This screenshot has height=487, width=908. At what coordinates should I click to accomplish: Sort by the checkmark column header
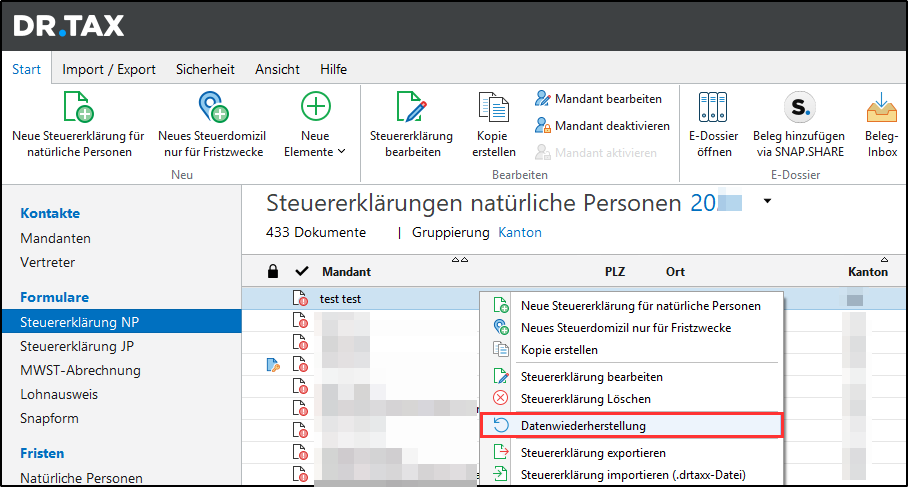click(x=302, y=272)
